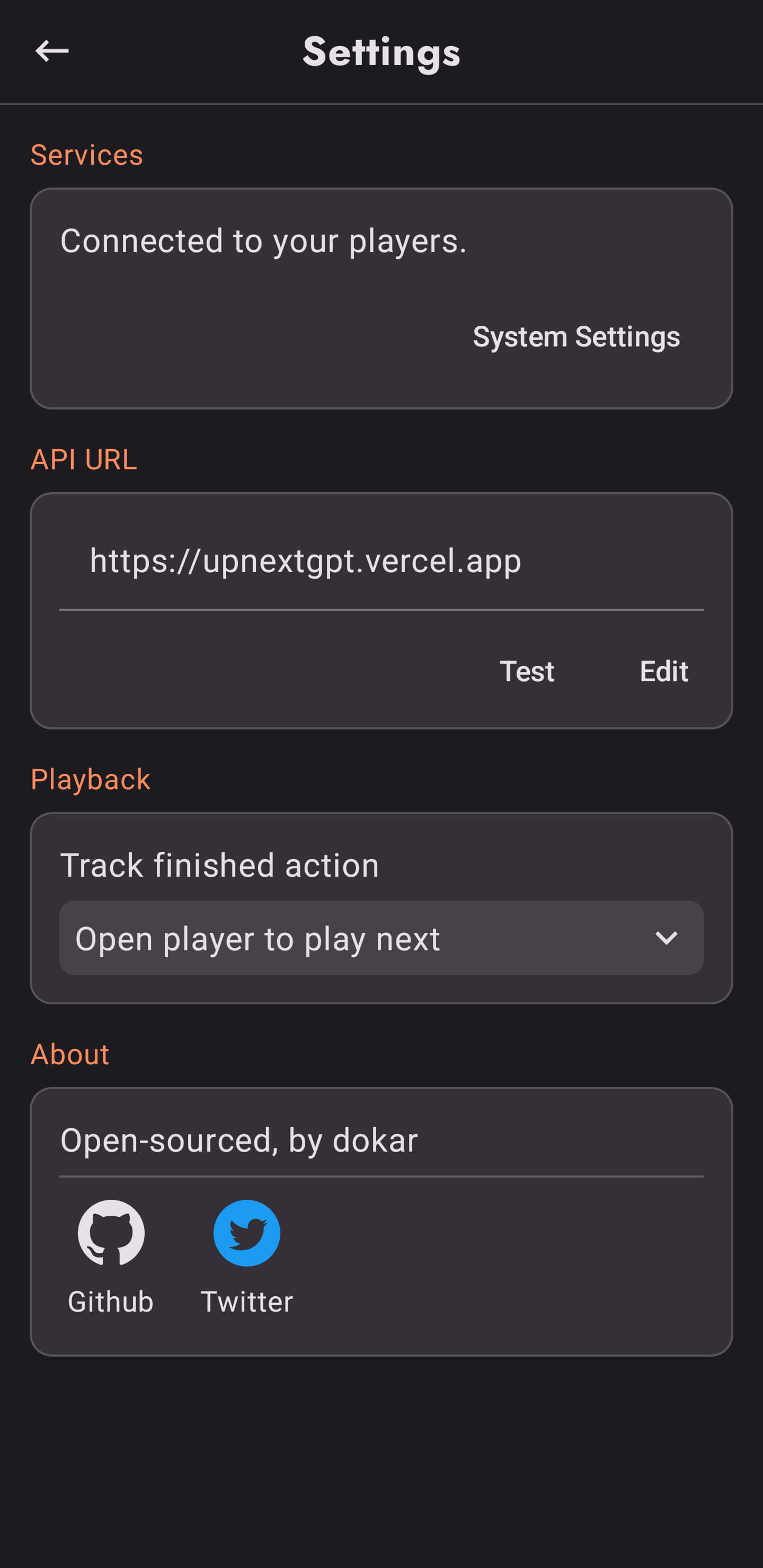Tap the back arrow to leave Settings
The height and width of the screenshot is (1568, 763).
pyautogui.click(x=52, y=51)
